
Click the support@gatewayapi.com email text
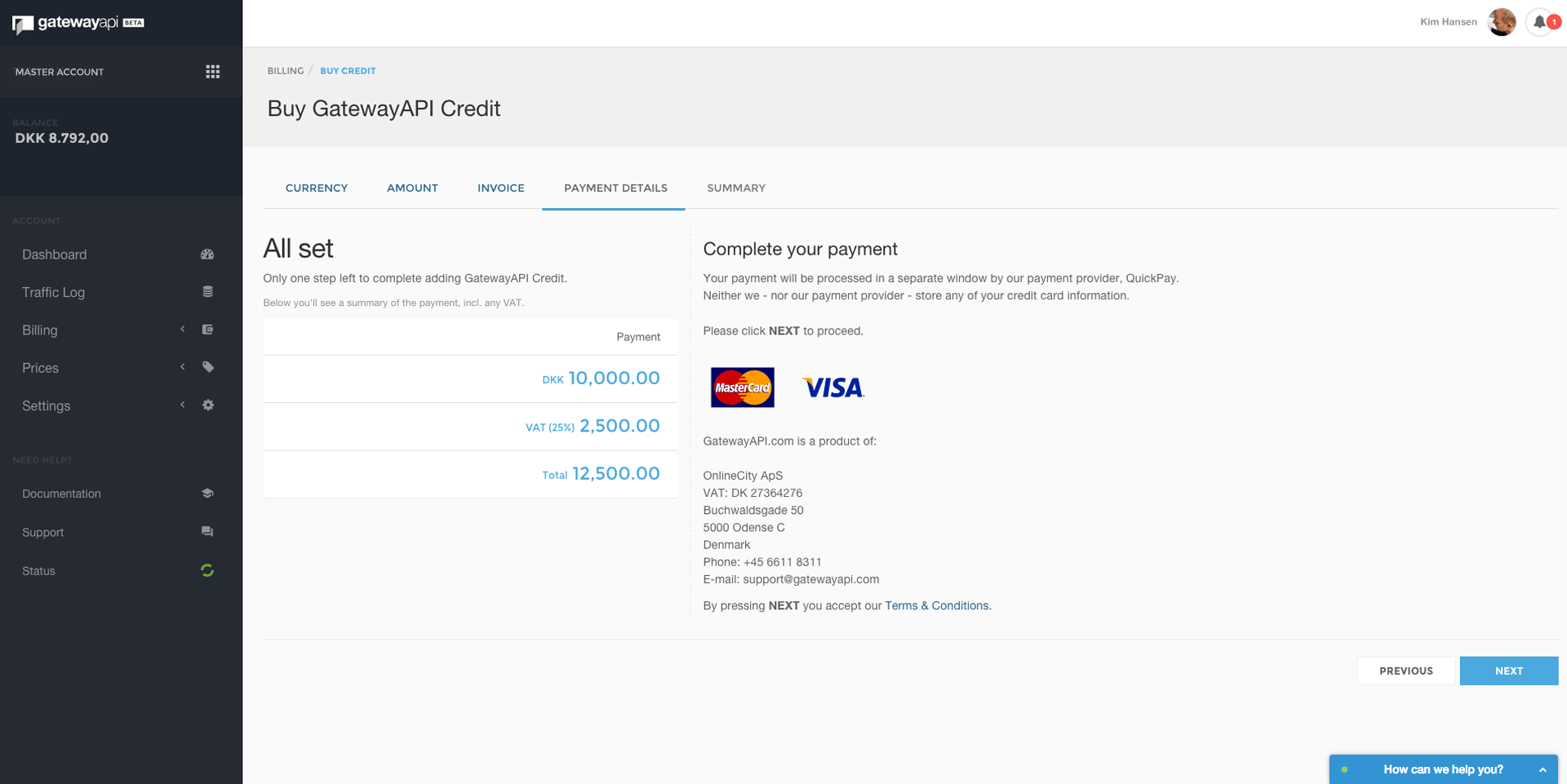click(x=811, y=579)
